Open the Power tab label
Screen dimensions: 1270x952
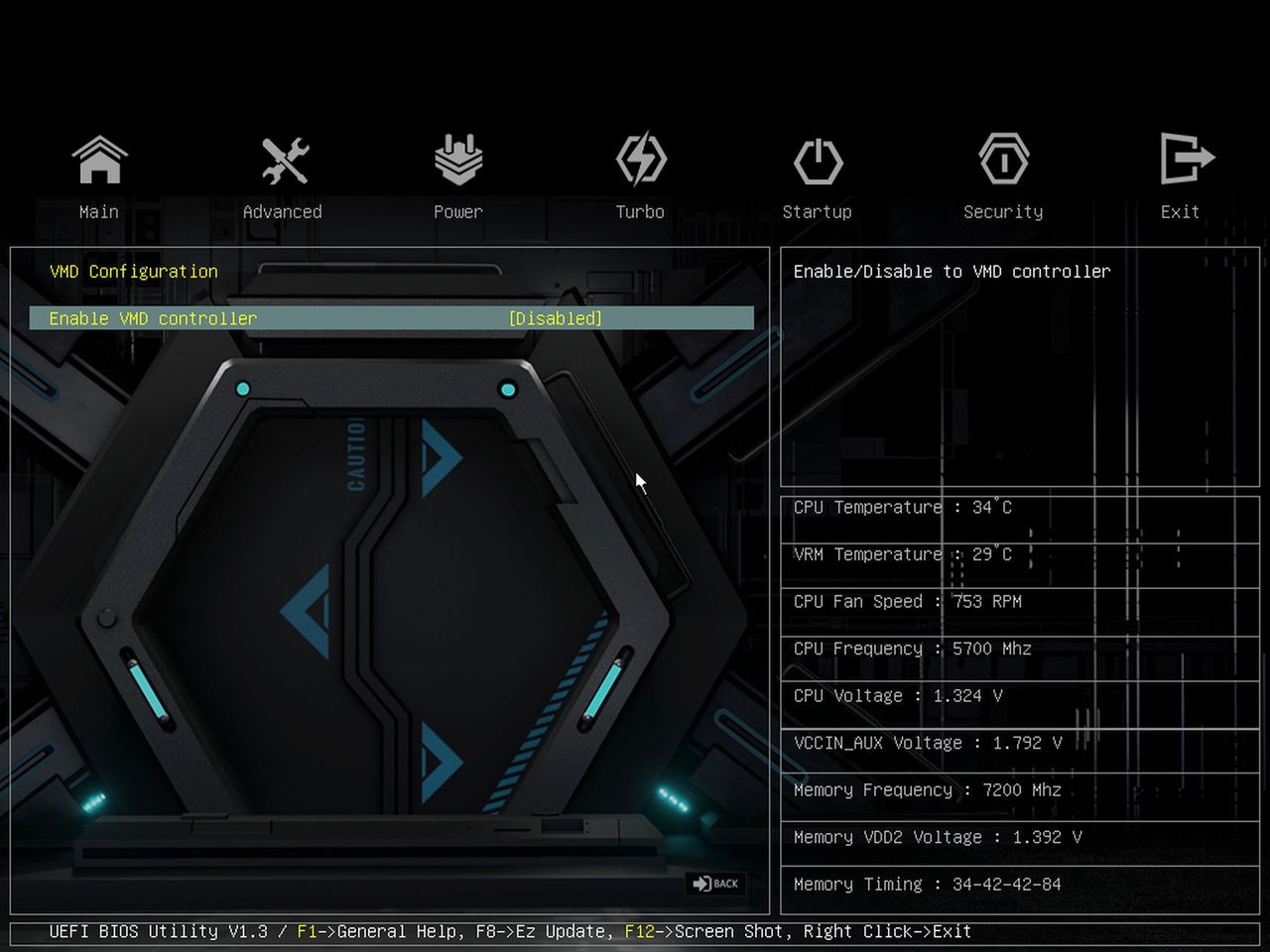click(x=458, y=212)
